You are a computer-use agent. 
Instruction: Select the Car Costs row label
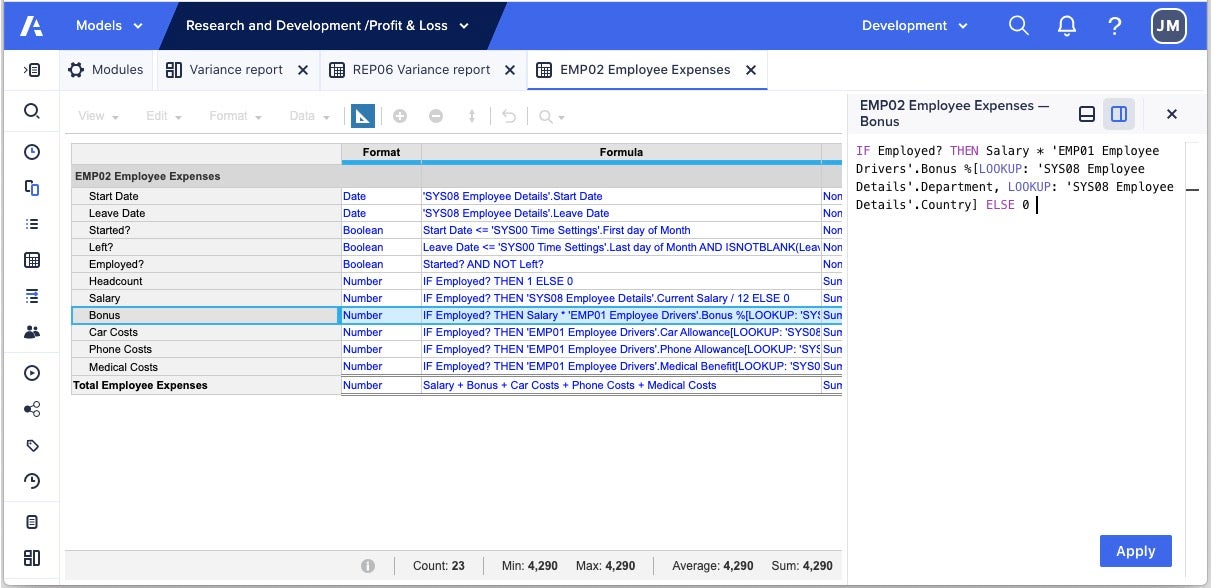[206, 333]
